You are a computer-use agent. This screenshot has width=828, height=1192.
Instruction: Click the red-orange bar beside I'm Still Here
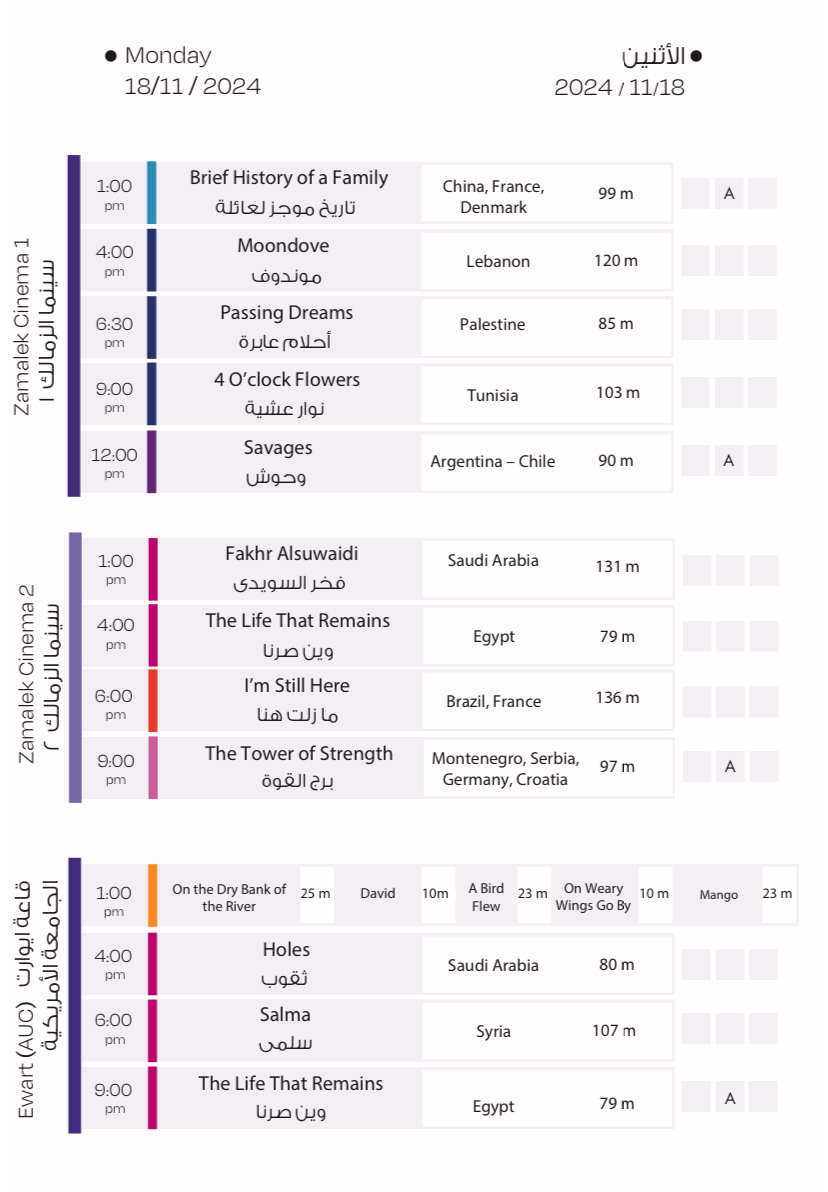coord(153,701)
